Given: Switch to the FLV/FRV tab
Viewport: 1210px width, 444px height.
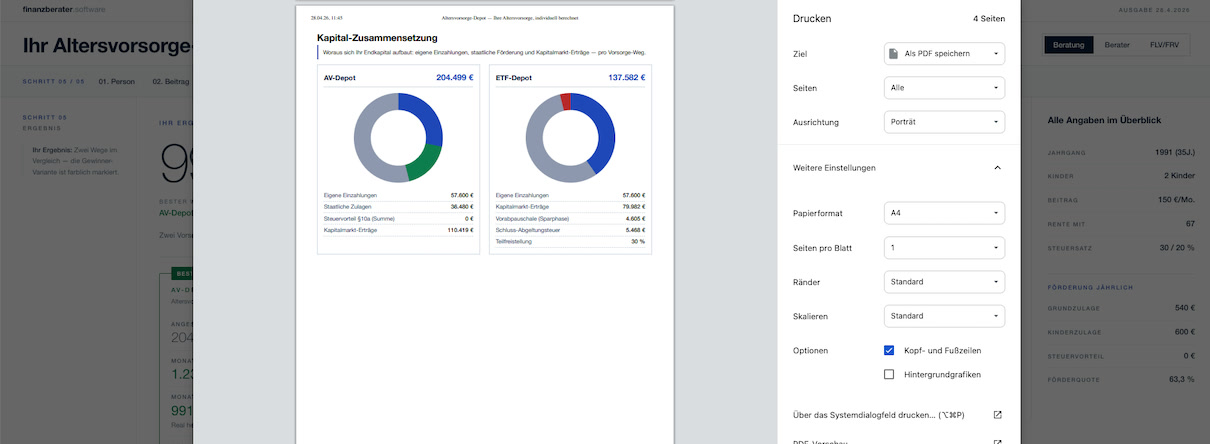Looking at the screenshot, I should coord(1165,45).
